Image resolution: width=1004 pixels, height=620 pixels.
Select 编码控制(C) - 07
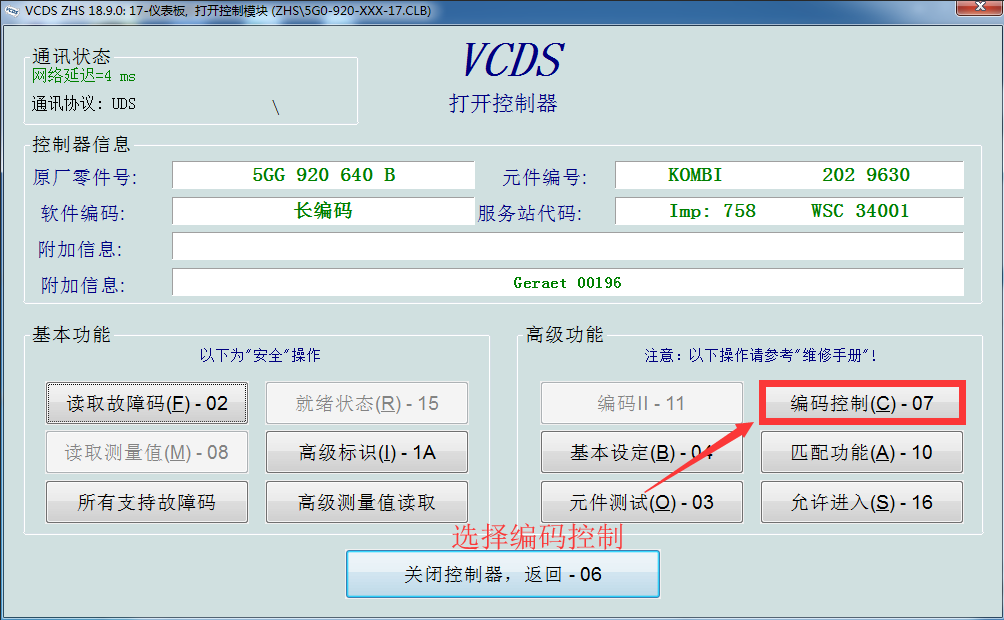click(x=862, y=403)
